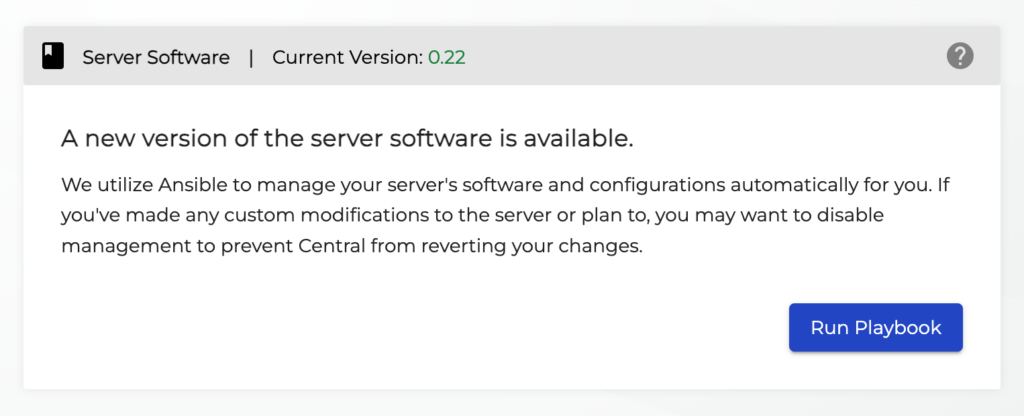Click the book icon beside Server Software
1024x416 pixels.
[53, 57]
